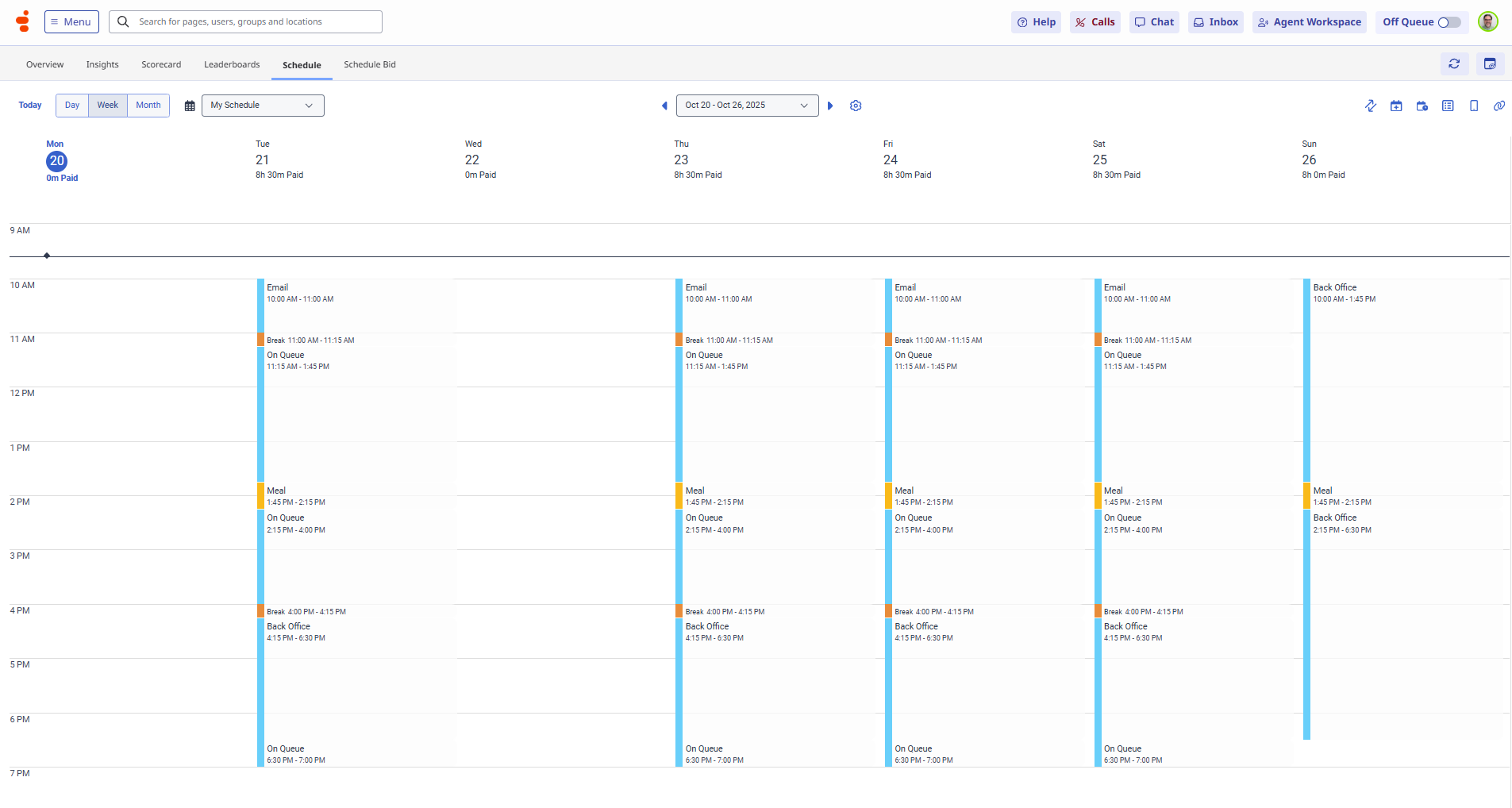Switch to Day view
This screenshot has height=808, width=1512.
[72, 106]
